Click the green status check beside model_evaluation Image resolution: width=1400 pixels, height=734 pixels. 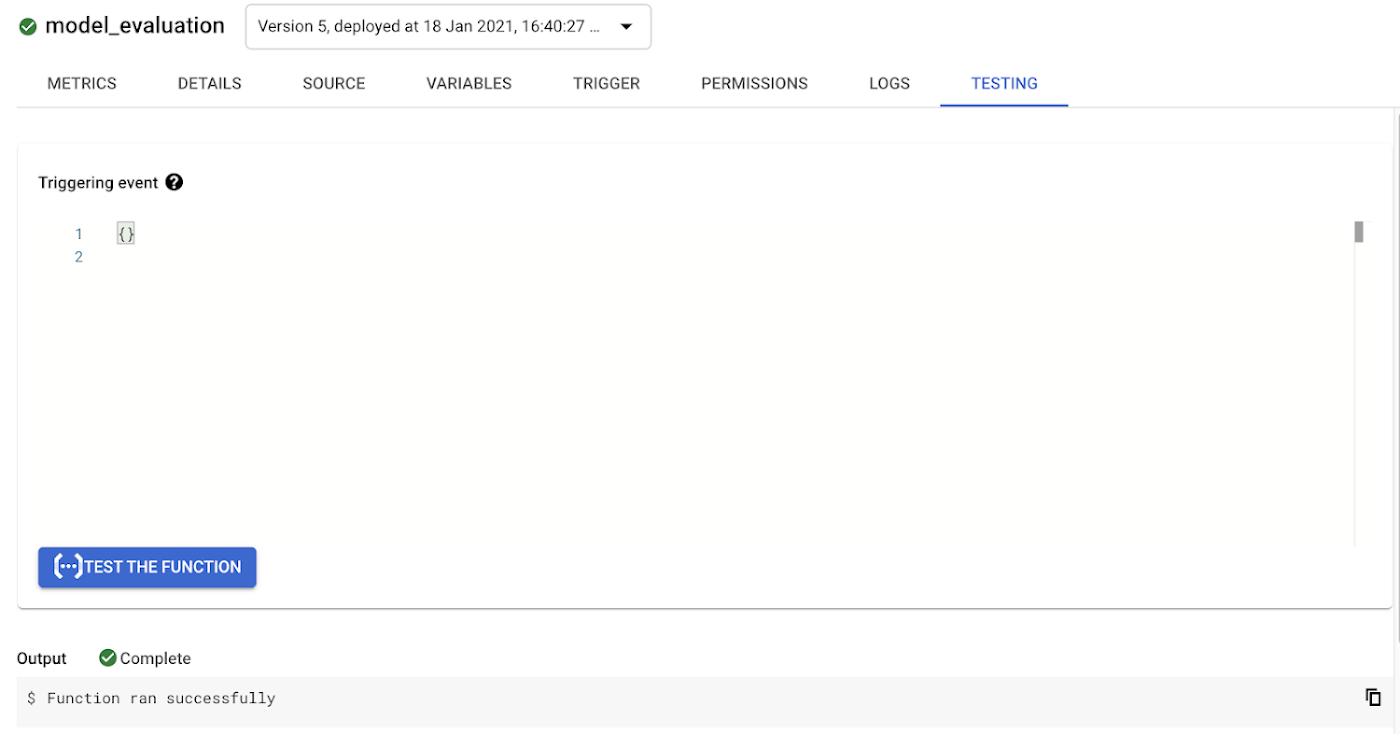coord(28,26)
